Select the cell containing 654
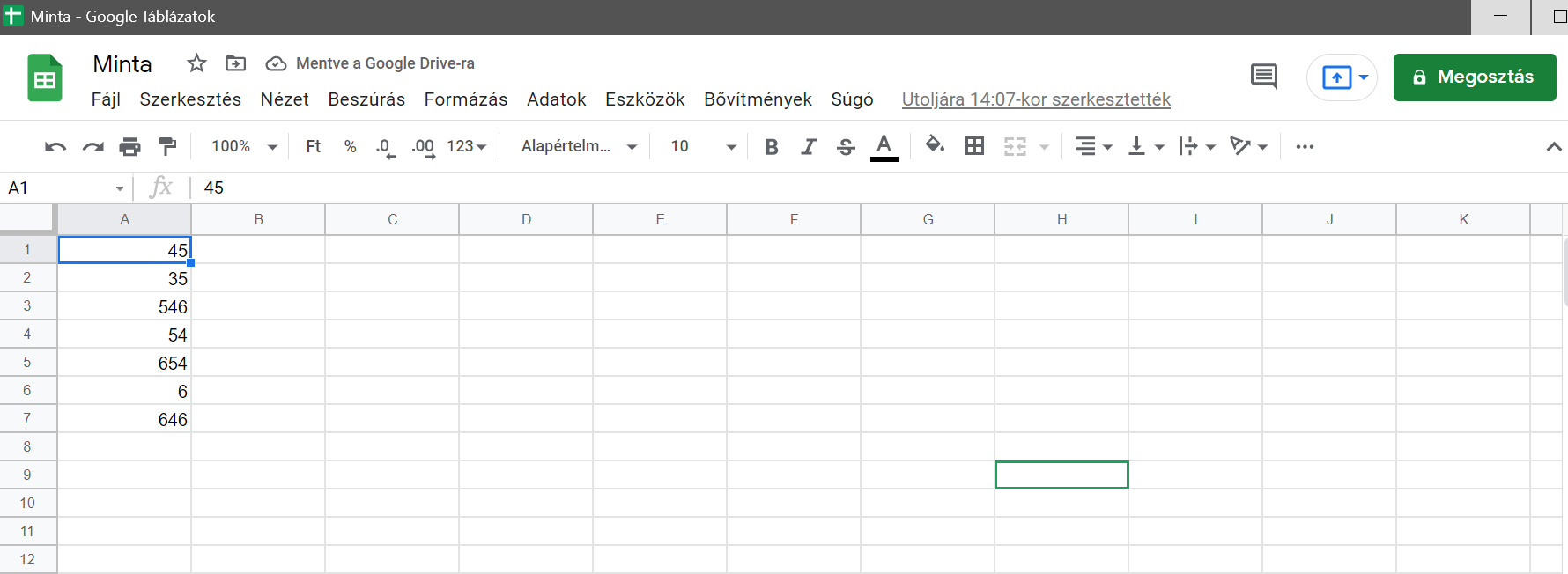The width and height of the screenshot is (1568, 574). 124,363
